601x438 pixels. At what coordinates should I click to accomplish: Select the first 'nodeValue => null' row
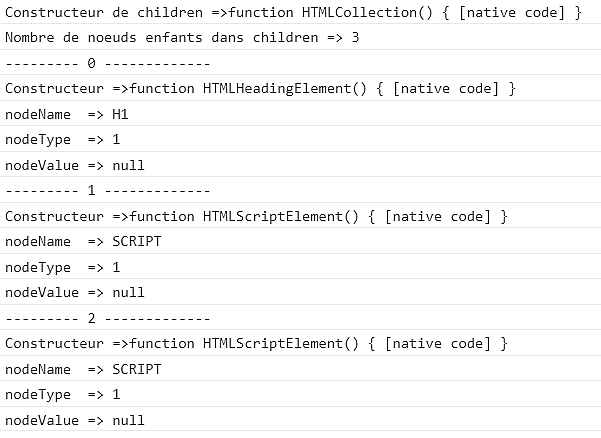point(300,165)
